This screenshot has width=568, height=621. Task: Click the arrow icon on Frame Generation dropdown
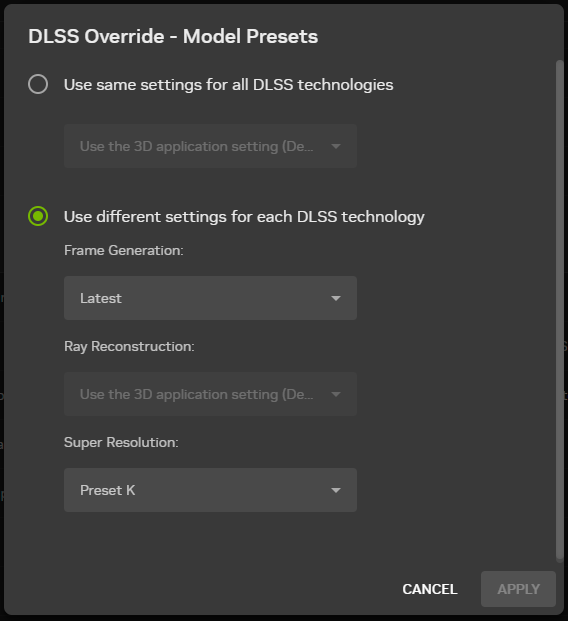(x=336, y=298)
